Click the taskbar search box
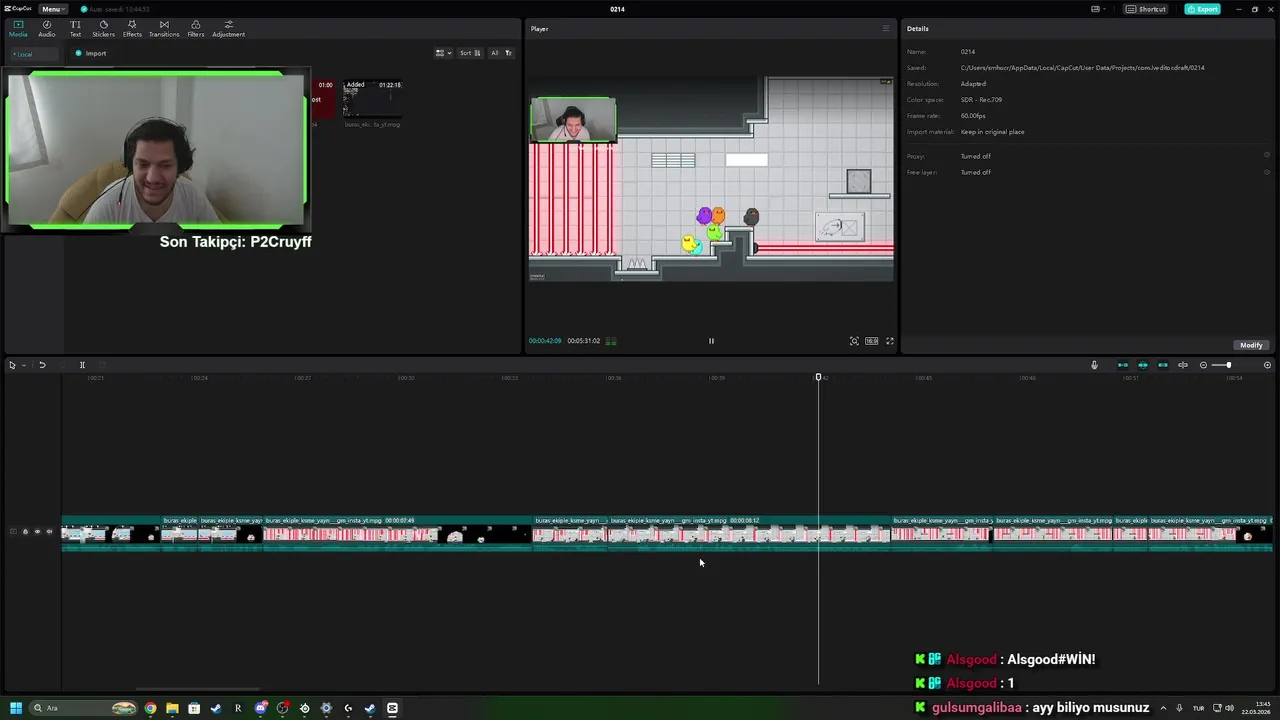The width and height of the screenshot is (1280, 720). (84, 708)
